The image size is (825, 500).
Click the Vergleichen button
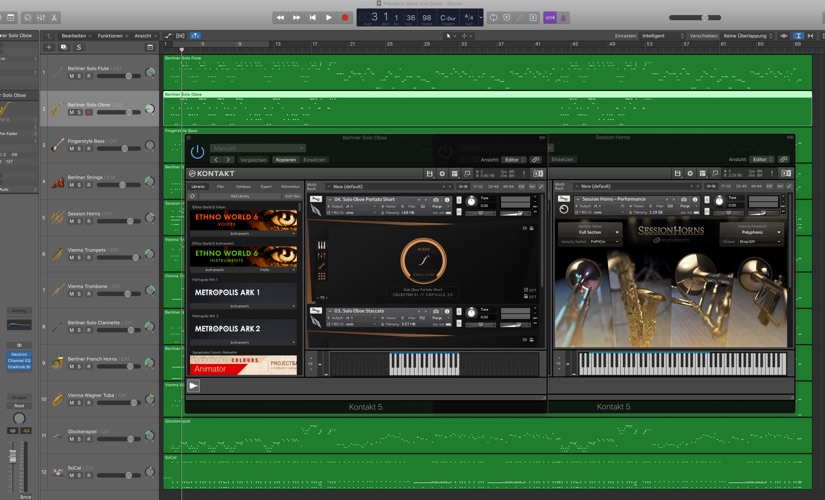click(253, 159)
